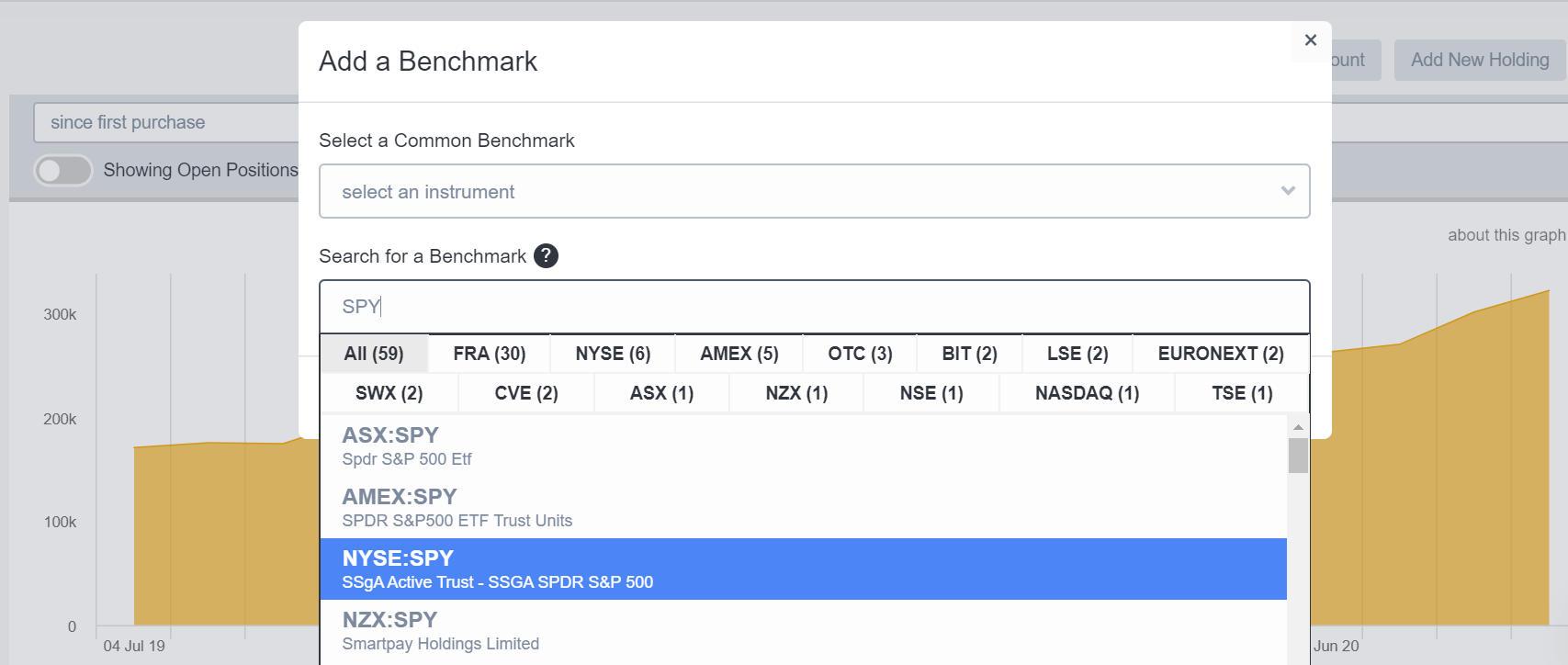Open the about this graph link

(x=1506, y=235)
